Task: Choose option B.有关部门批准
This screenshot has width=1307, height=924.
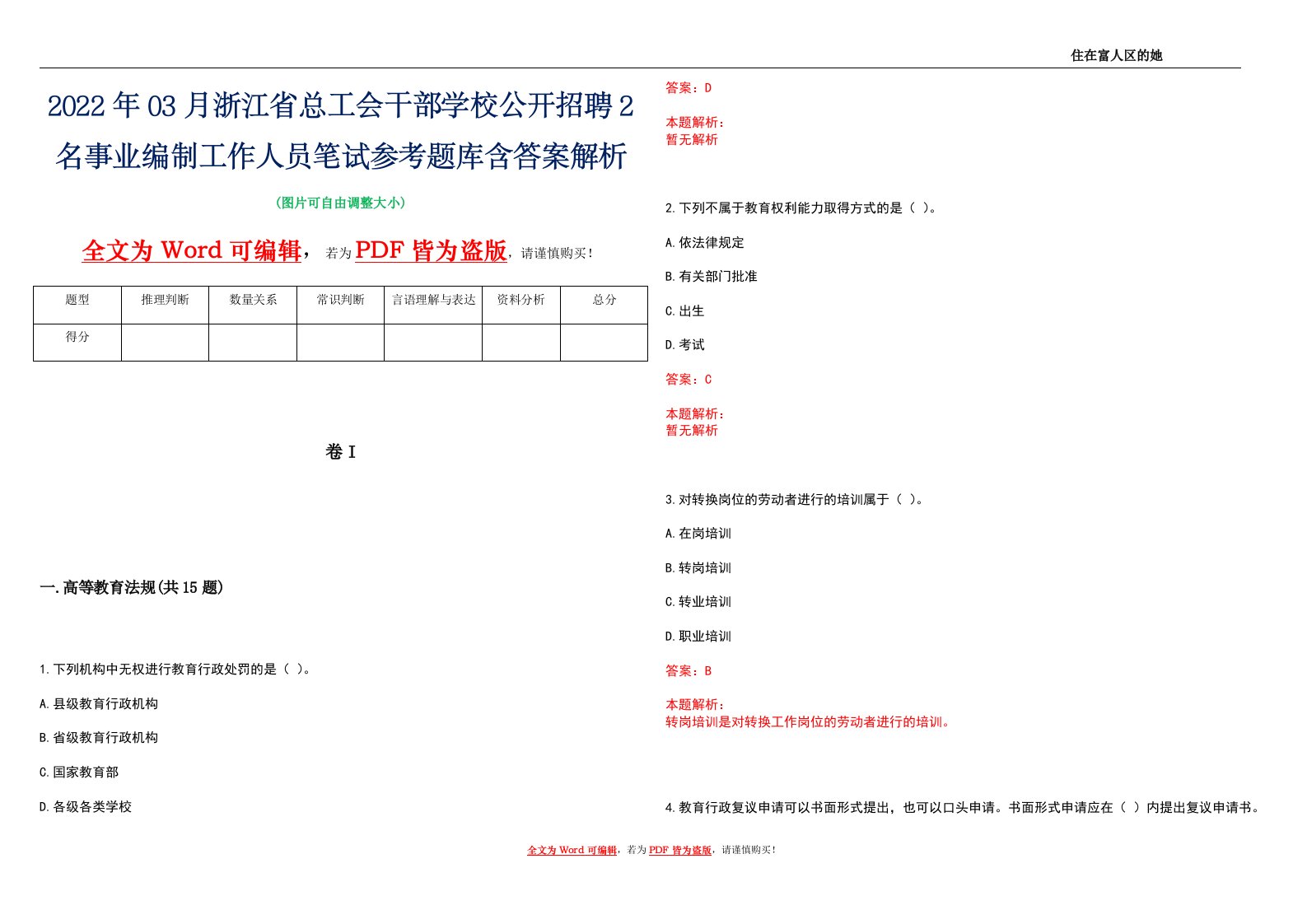Action: 712,277
